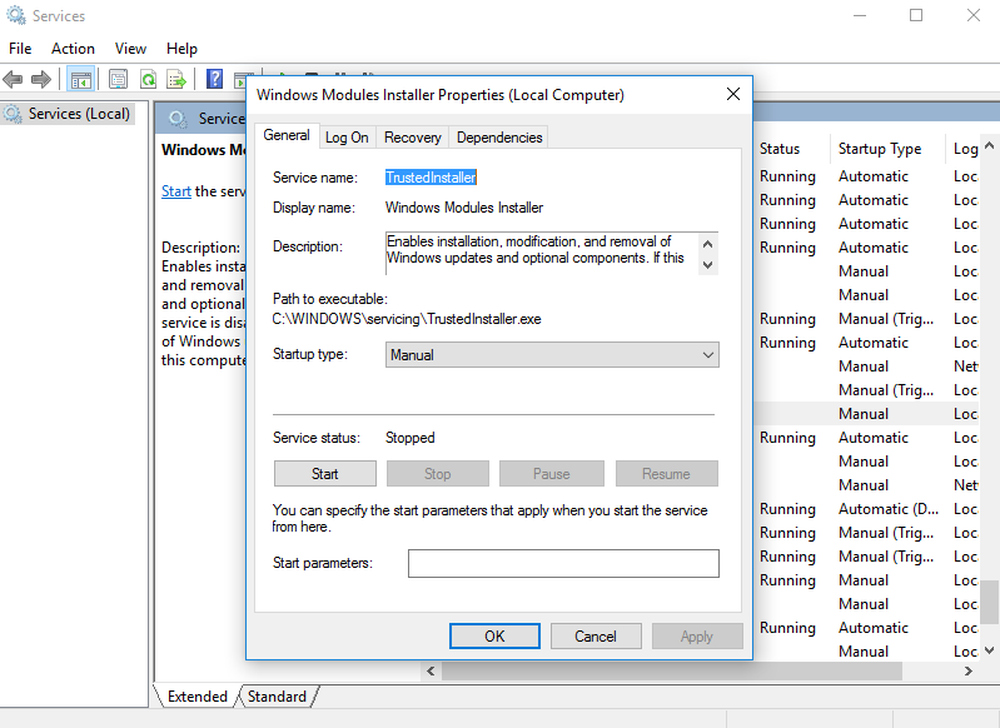Click the "Automatic (D..." startup type cell

click(888, 509)
